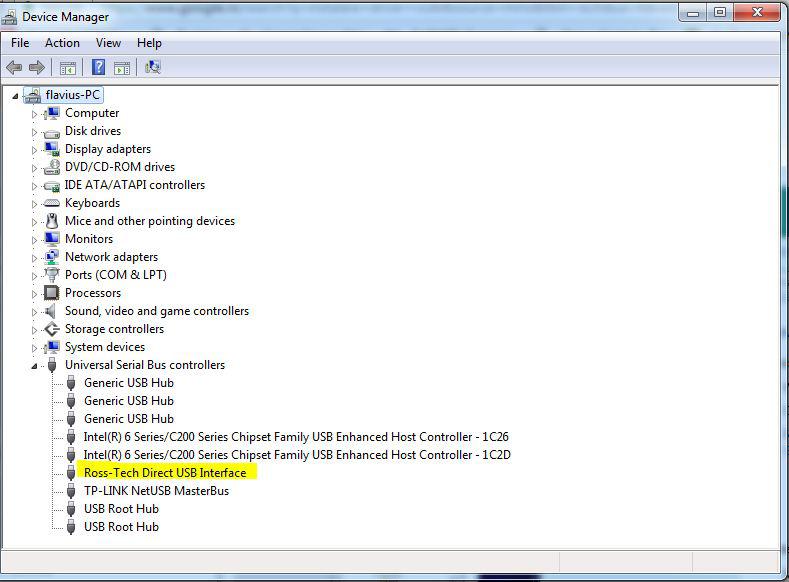This screenshot has height=582, width=789.
Task: Open the Action menu
Action: point(62,43)
